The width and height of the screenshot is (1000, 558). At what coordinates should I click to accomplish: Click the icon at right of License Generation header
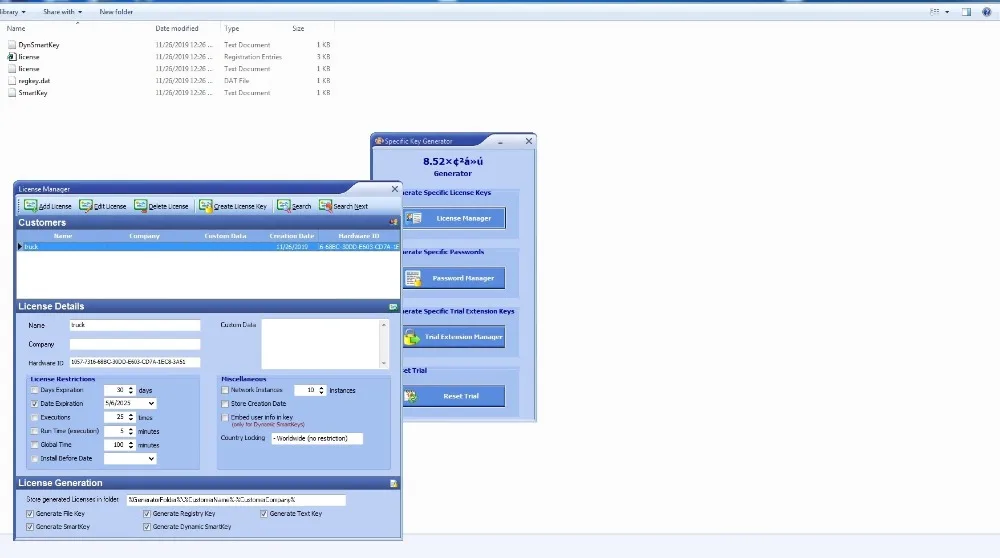point(393,483)
